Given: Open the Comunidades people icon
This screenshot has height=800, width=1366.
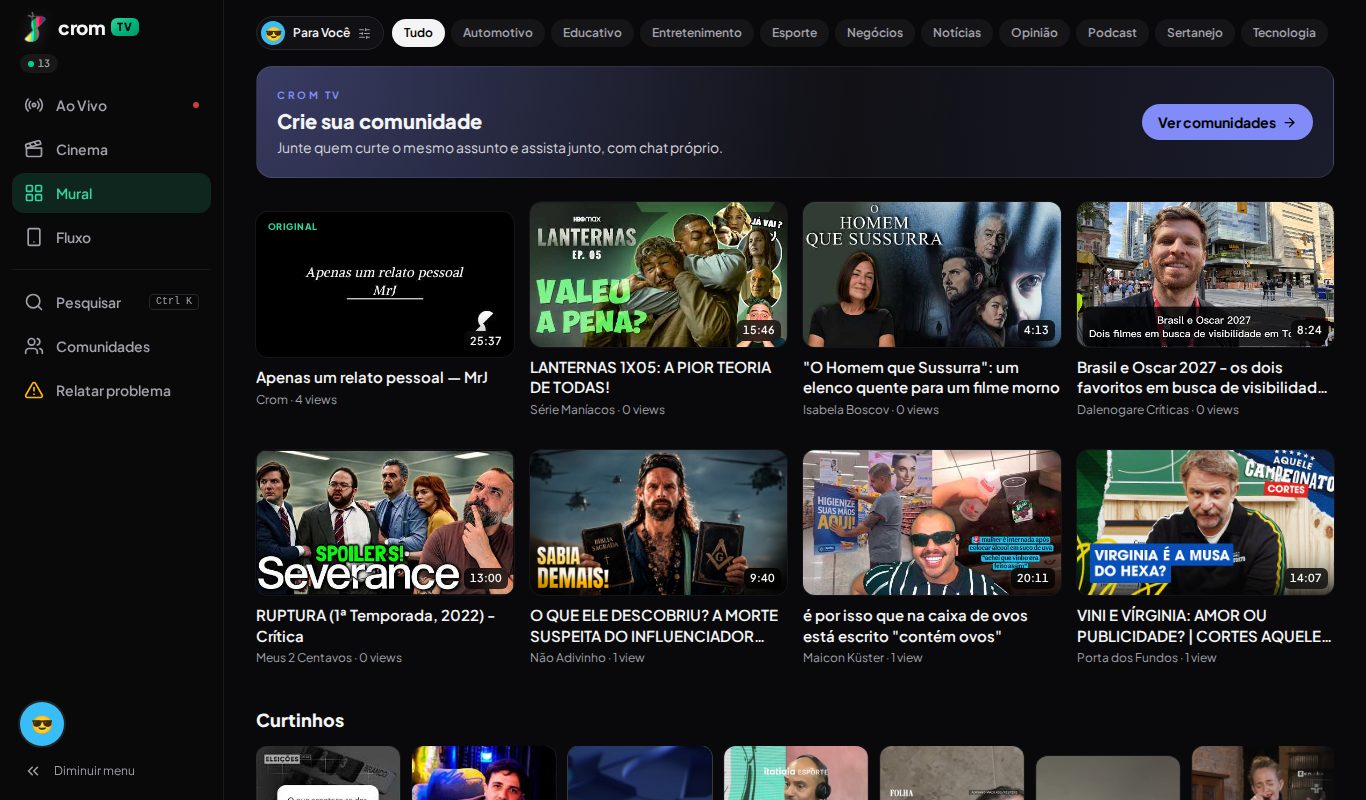Looking at the screenshot, I should [34, 346].
